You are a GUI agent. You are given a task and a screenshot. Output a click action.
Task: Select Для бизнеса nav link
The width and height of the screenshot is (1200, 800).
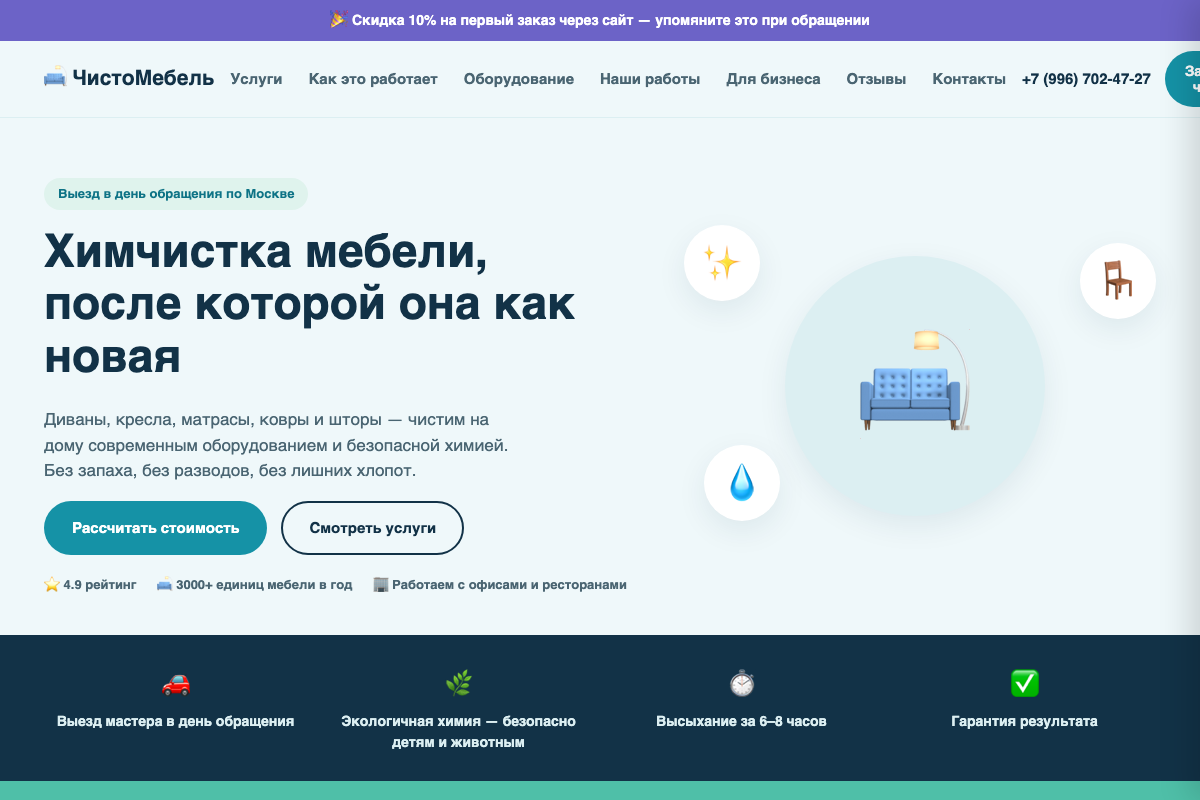tap(773, 79)
